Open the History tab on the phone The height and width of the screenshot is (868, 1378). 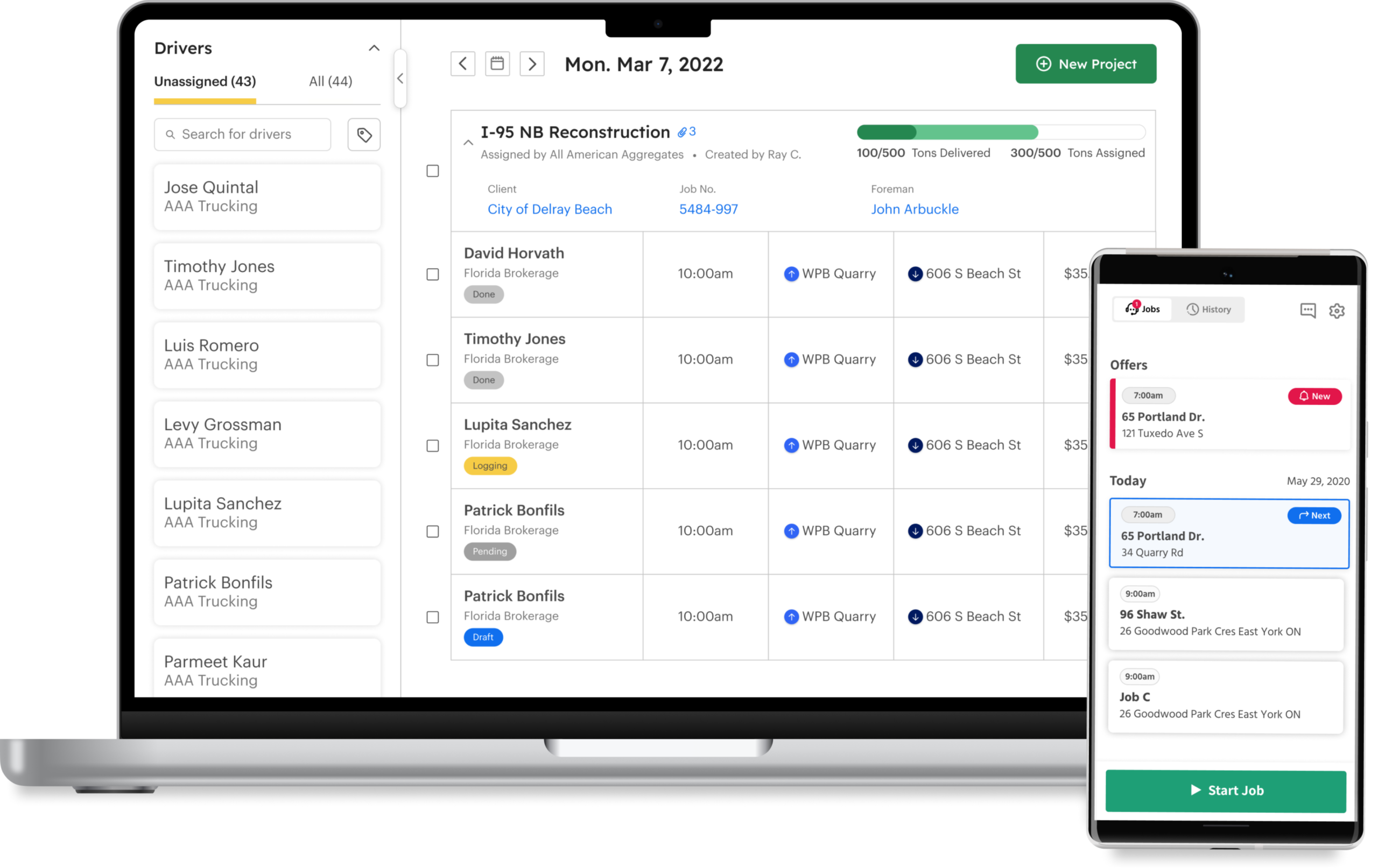[1208, 309]
